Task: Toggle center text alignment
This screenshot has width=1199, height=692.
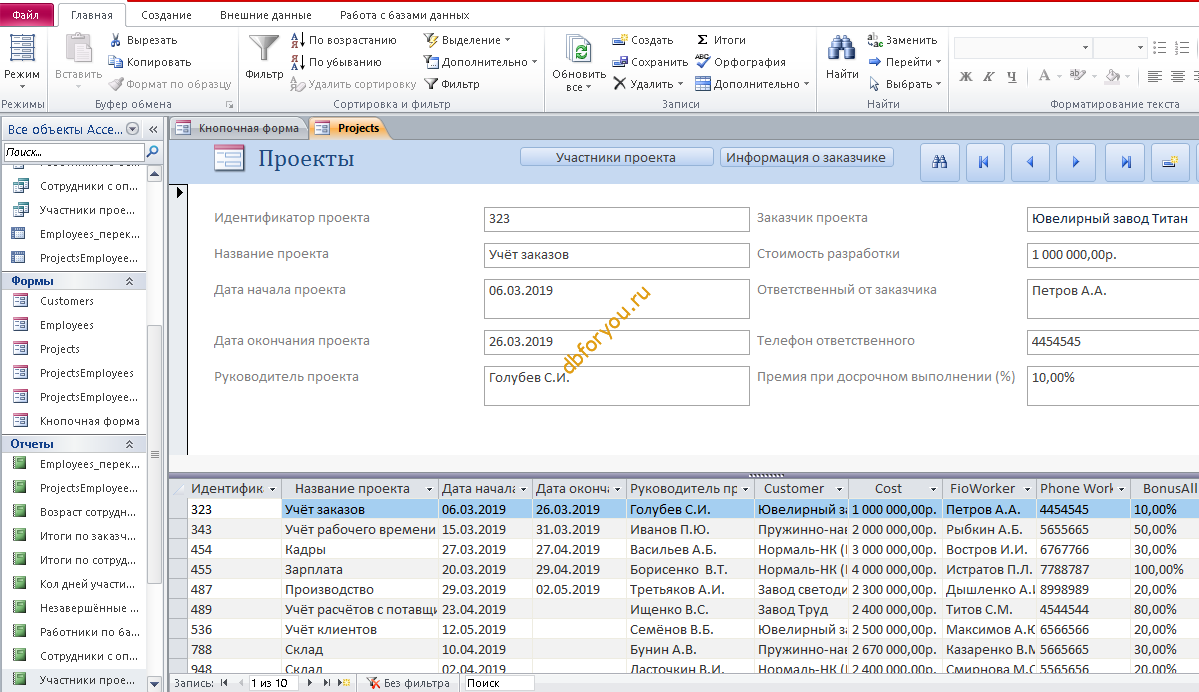Action: 1178,76
